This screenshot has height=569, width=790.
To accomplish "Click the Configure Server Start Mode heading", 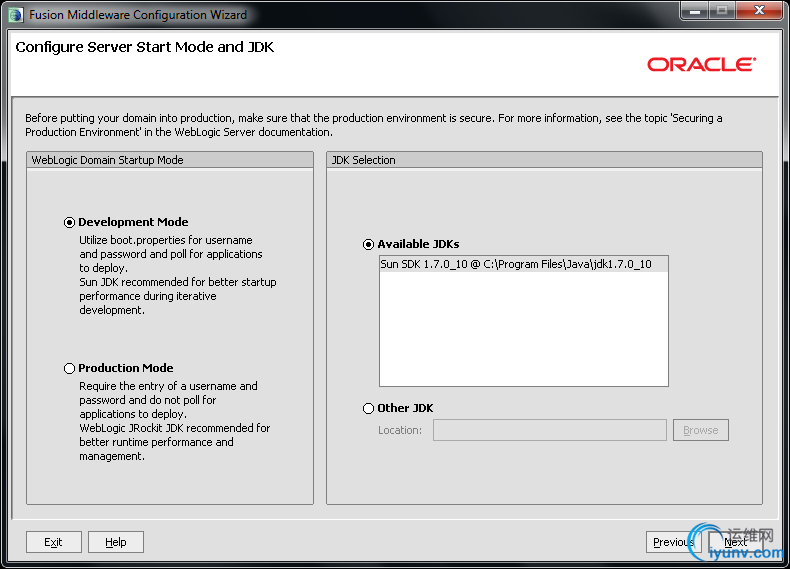I will pyautogui.click(x=145, y=47).
